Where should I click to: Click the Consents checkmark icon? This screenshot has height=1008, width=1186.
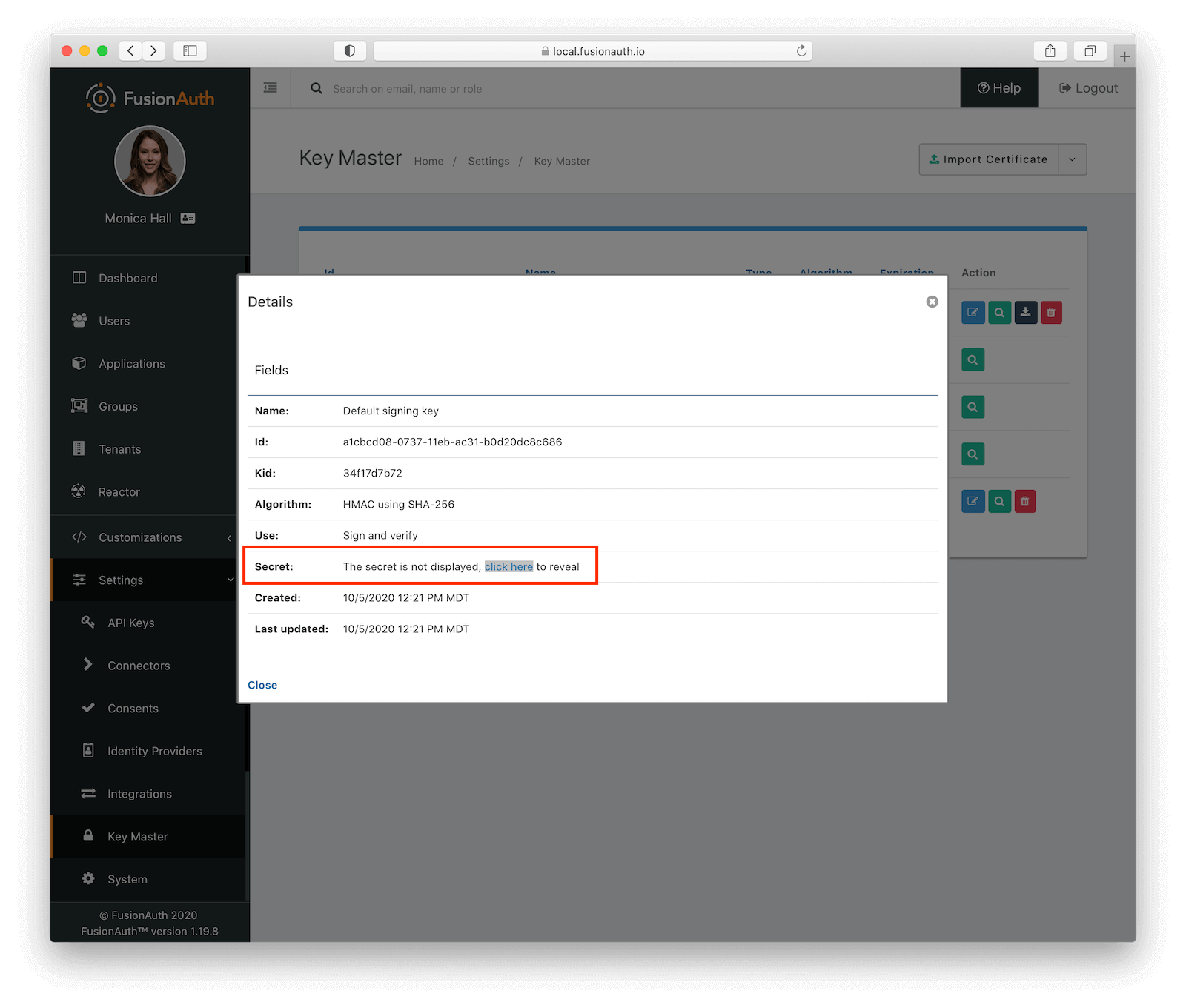[88, 707]
